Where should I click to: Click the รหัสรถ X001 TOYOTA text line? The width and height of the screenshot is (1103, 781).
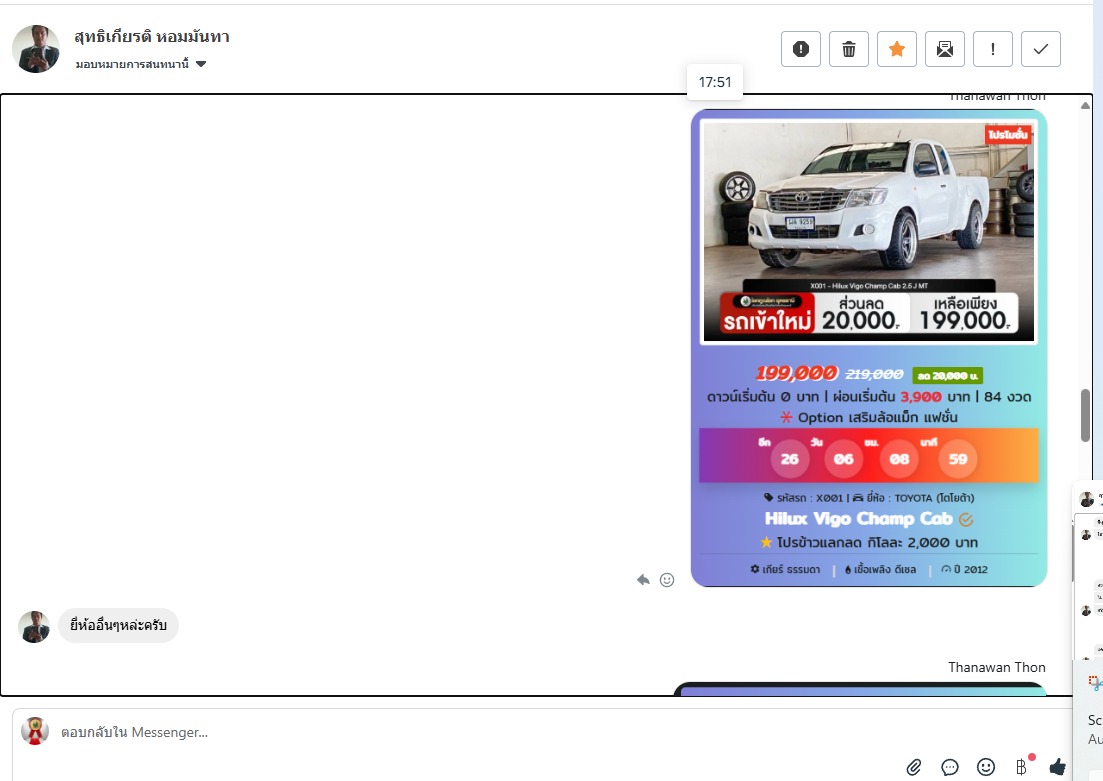(869, 497)
